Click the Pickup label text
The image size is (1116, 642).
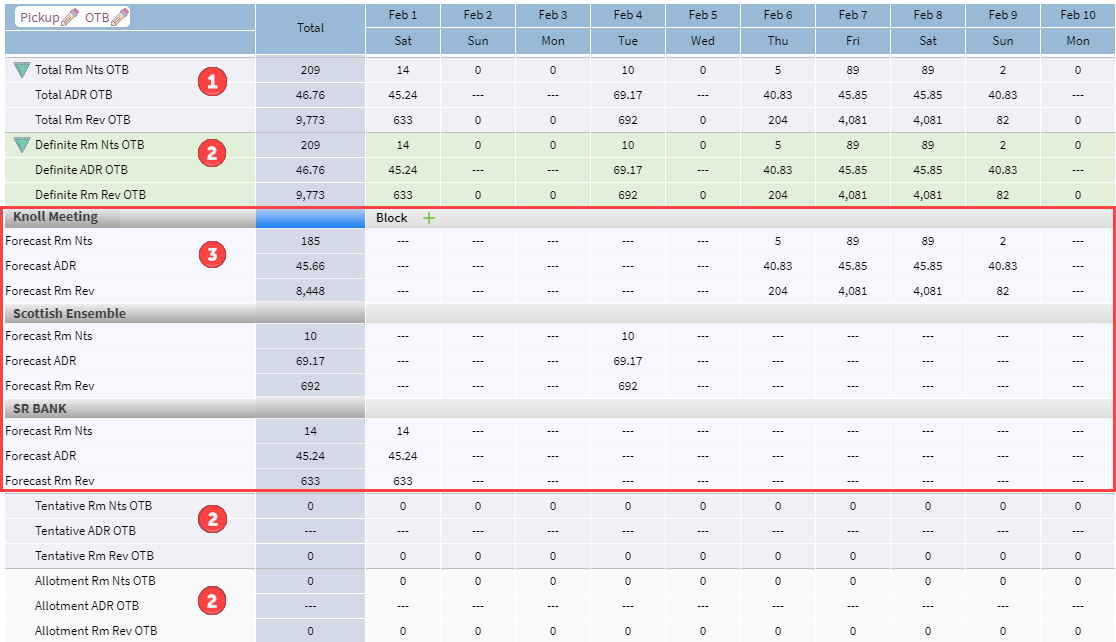[40, 17]
